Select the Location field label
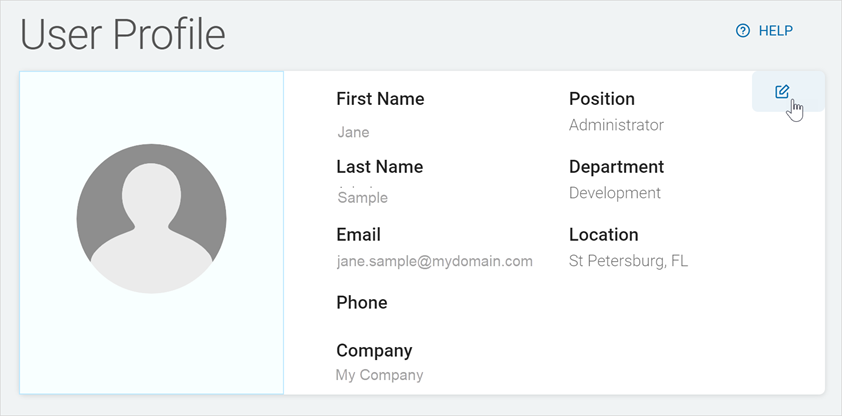The width and height of the screenshot is (842, 416). tap(603, 235)
